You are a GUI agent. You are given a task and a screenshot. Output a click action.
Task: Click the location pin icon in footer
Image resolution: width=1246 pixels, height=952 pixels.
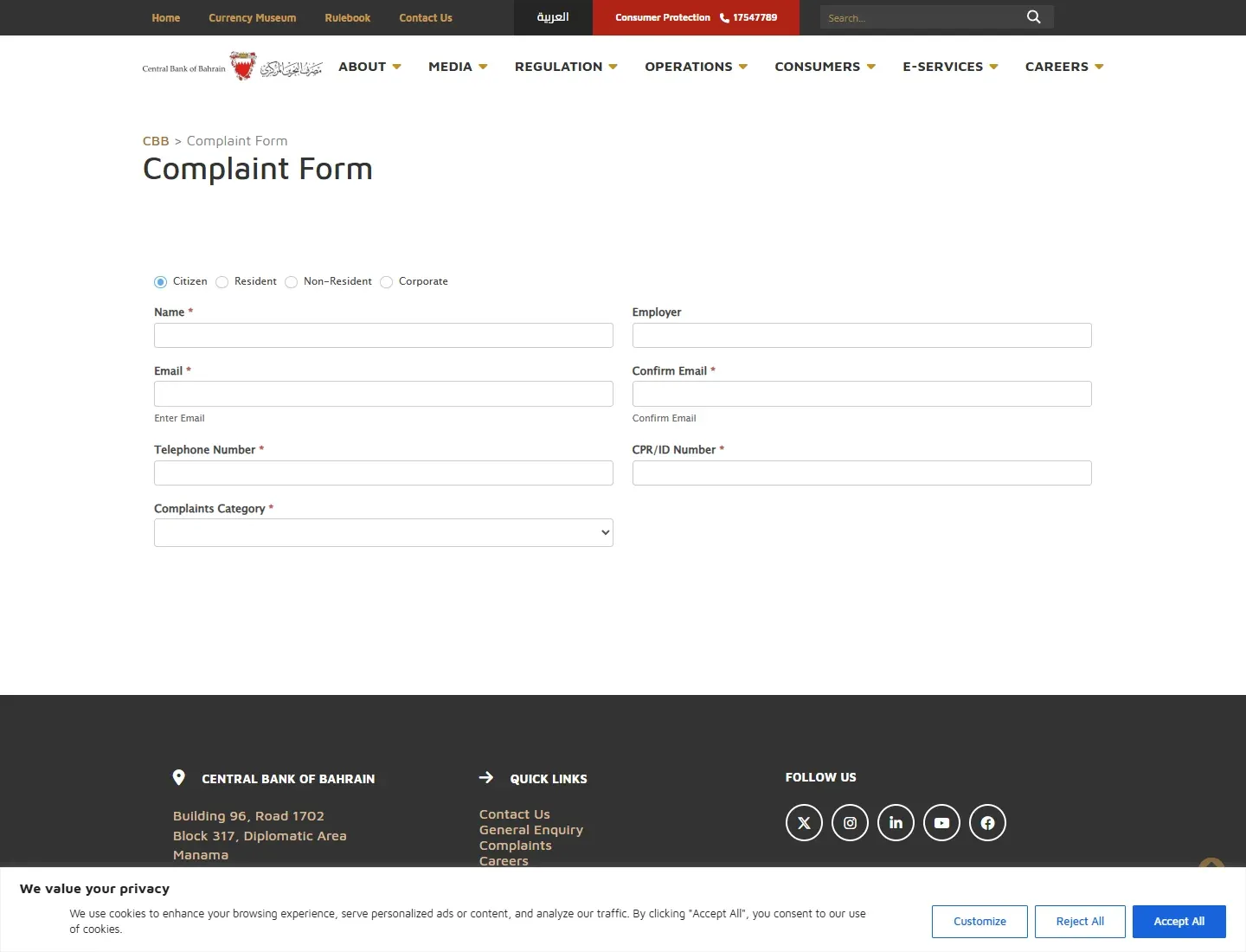point(179,777)
